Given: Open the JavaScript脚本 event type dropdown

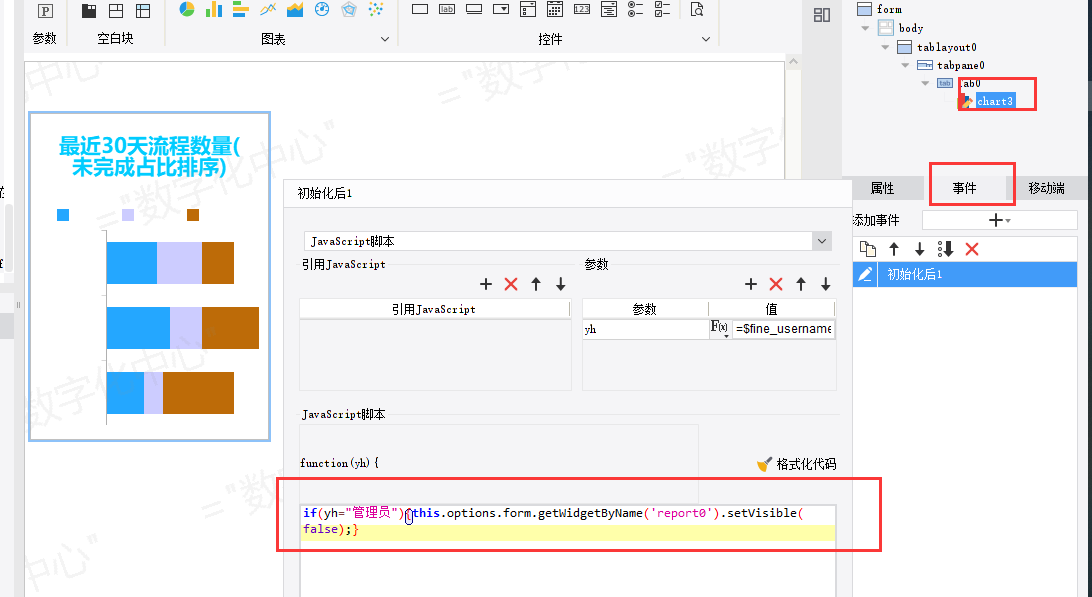Looking at the screenshot, I should click(822, 241).
